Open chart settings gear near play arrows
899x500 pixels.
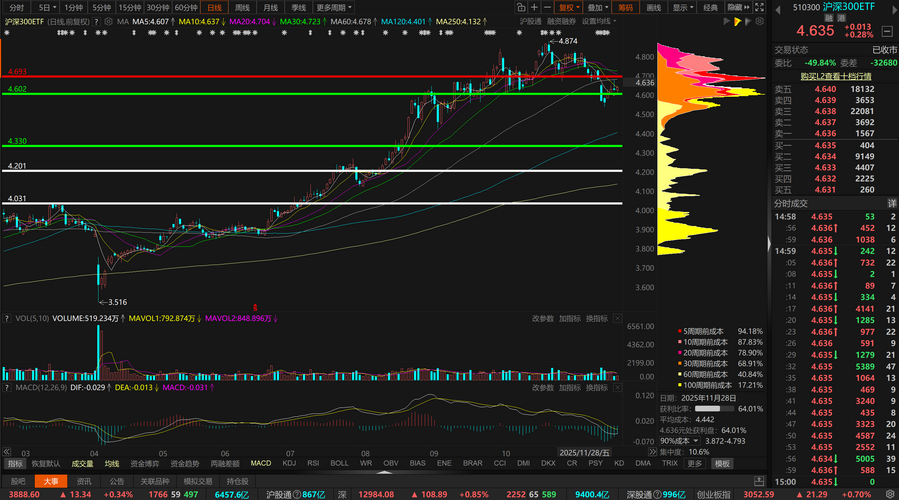coord(760,22)
